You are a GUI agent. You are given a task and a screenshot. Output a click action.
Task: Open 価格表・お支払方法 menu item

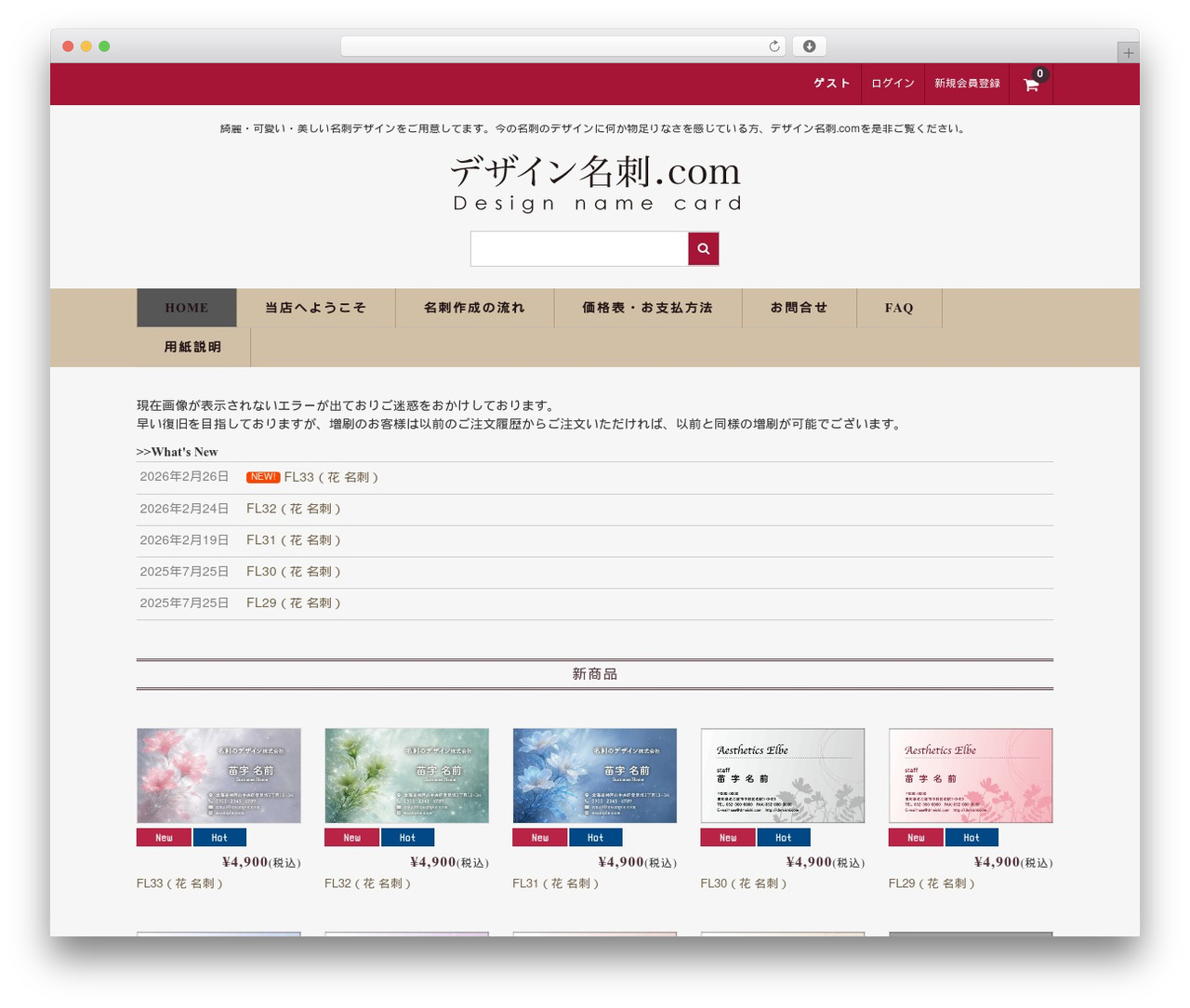click(648, 308)
